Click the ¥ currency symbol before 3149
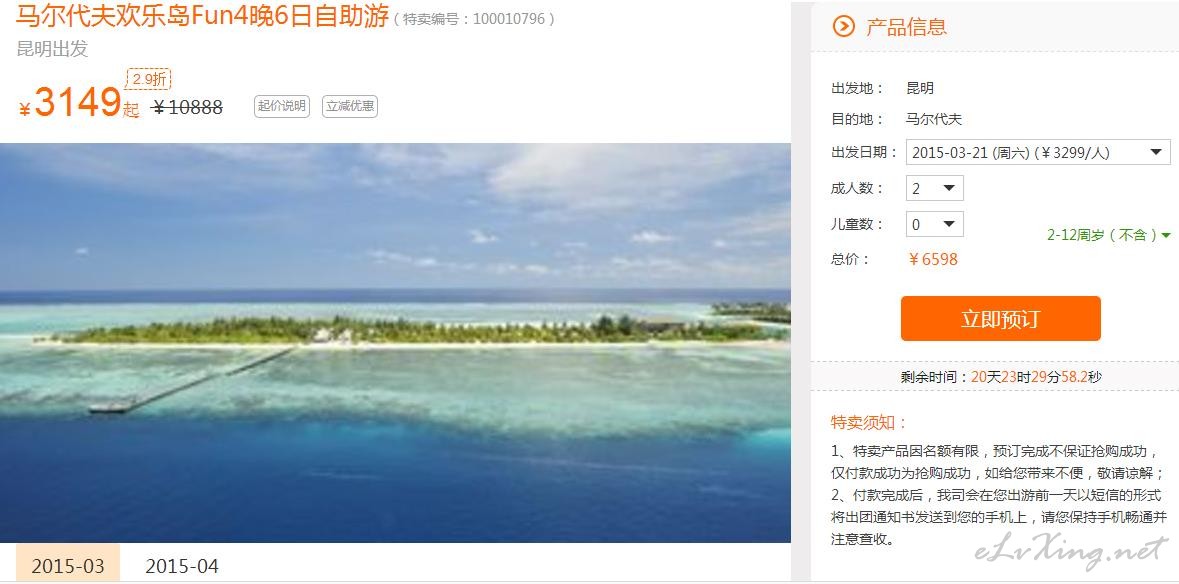This screenshot has width=1179, height=584. pos(25,110)
